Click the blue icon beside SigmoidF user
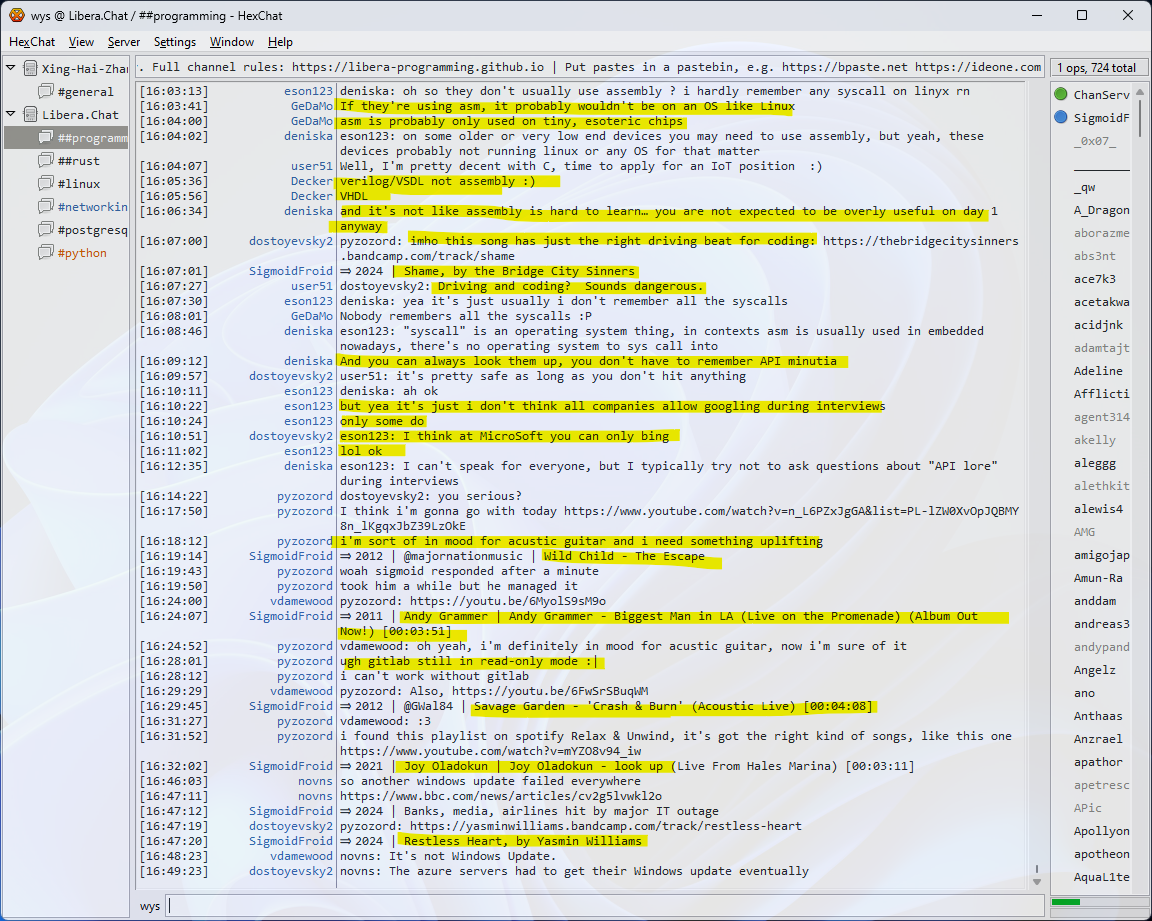Screen dimensions: 1152x921 point(1060,118)
